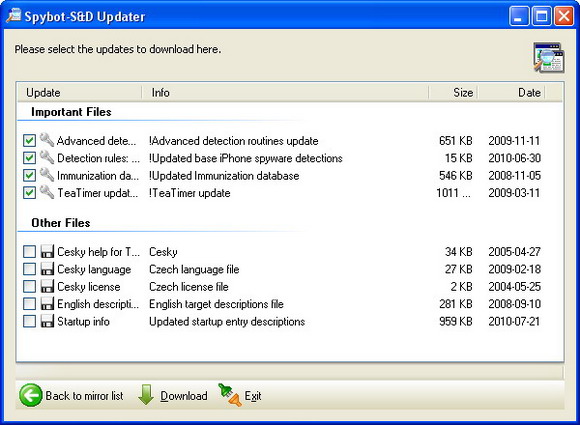Screen dimensions: 580x425
Task: Click the 2005-04-27 date value
Action: 515,252
